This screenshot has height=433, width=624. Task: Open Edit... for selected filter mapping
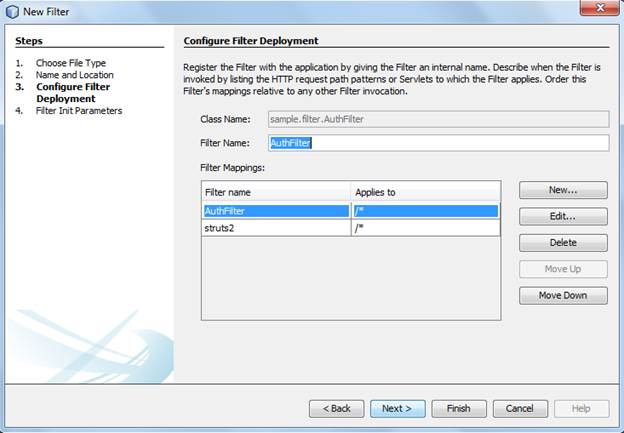[x=563, y=216]
